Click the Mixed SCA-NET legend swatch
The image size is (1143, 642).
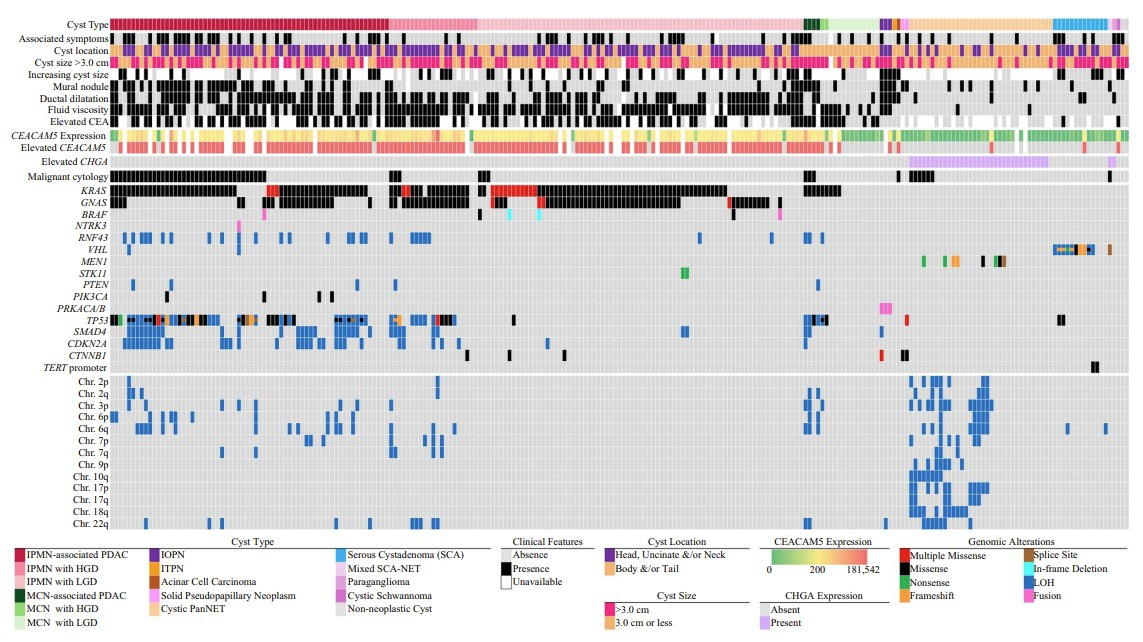tap(340, 568)
